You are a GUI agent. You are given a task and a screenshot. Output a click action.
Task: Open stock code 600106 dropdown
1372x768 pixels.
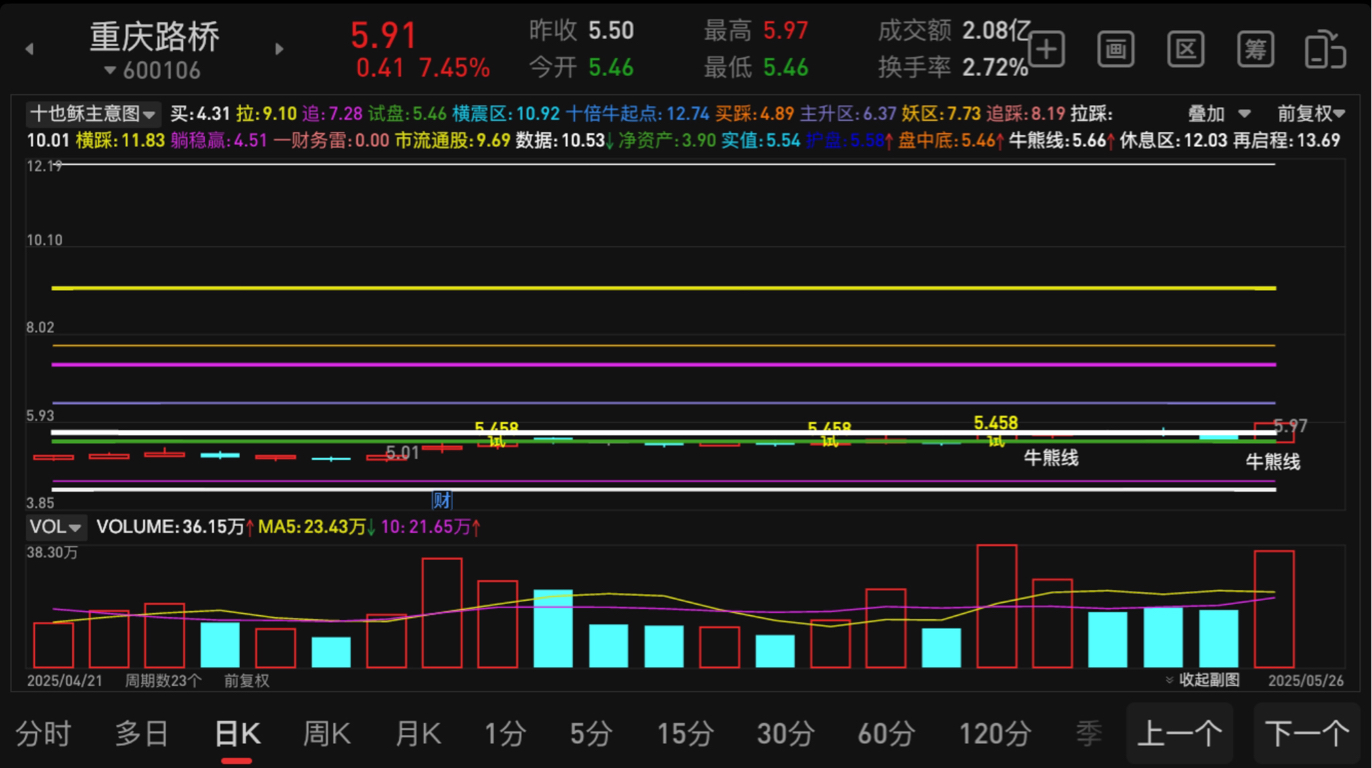pyautogui.click(x=152, y=71)
